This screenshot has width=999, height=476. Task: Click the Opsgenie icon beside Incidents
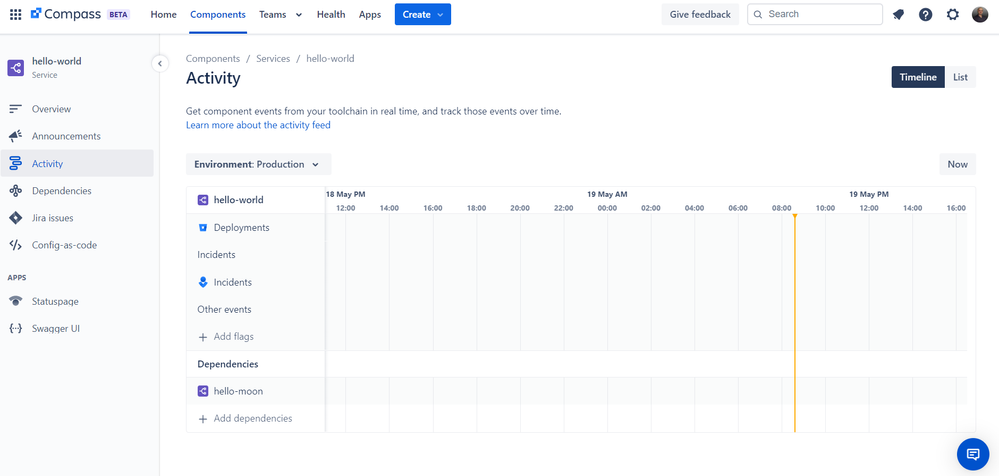[x=203, y=282]
